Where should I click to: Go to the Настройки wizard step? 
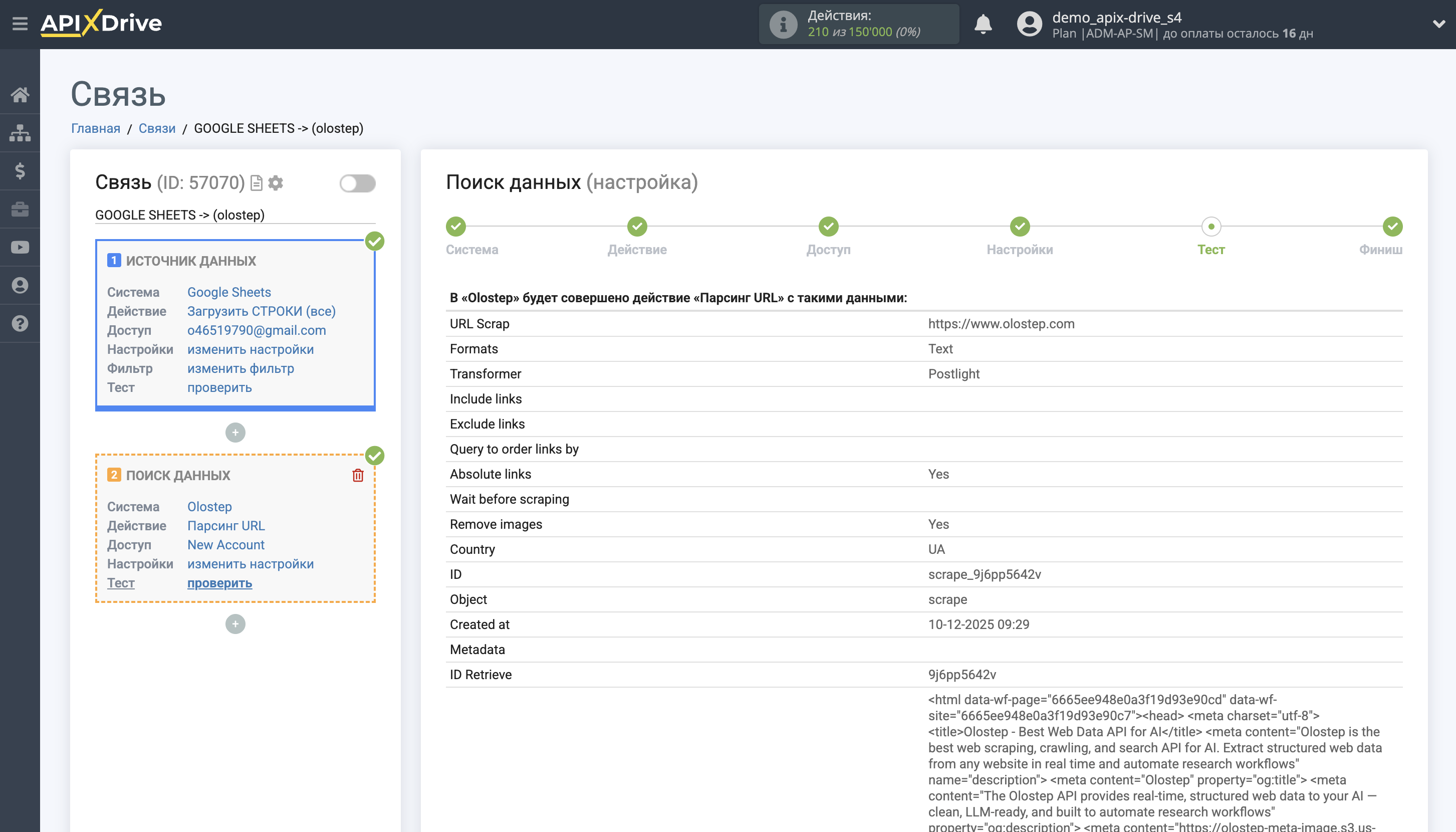pyautogui.click(x=1020, y=226)
